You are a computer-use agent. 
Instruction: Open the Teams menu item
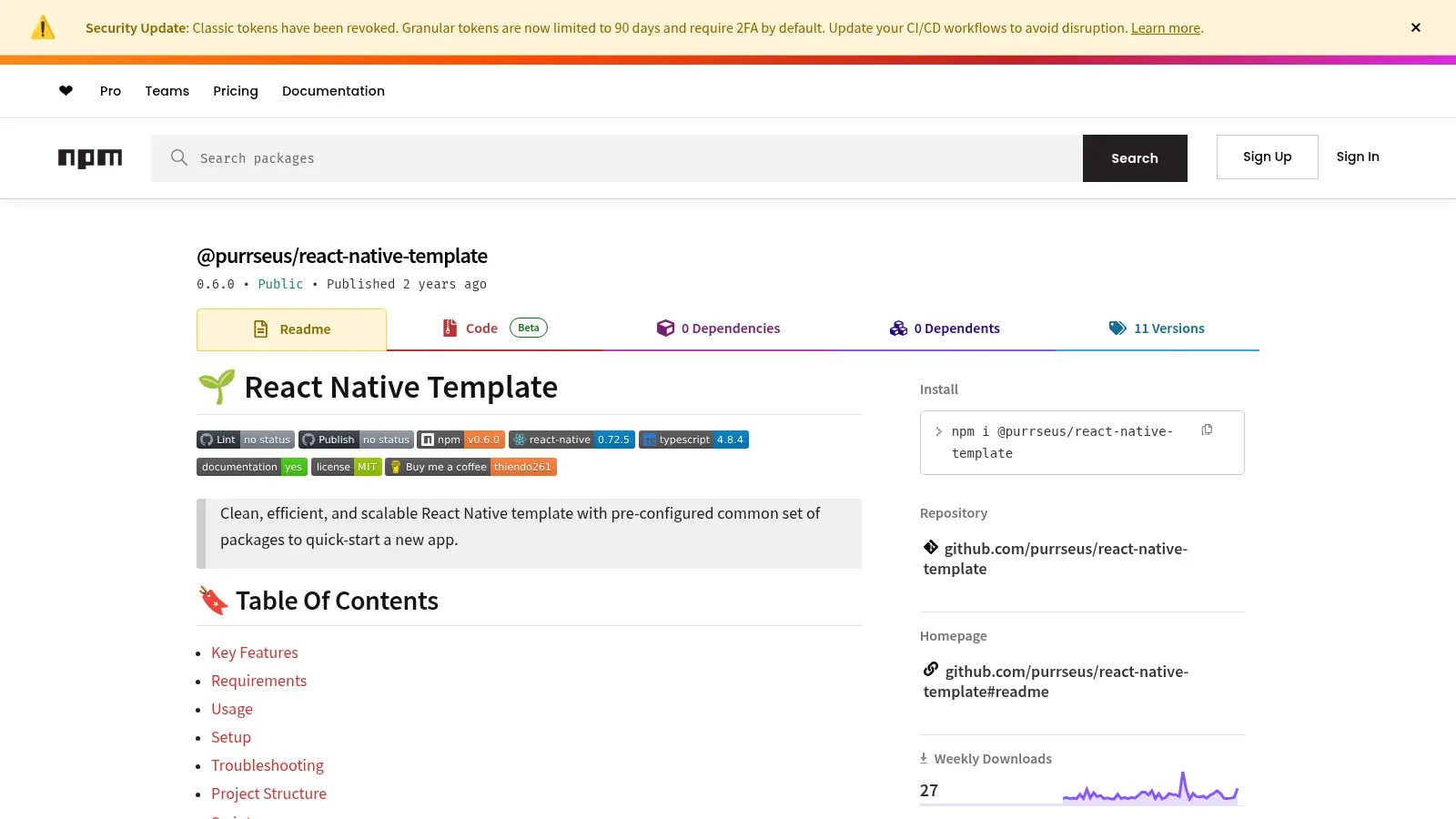click(x=167, y=91)
